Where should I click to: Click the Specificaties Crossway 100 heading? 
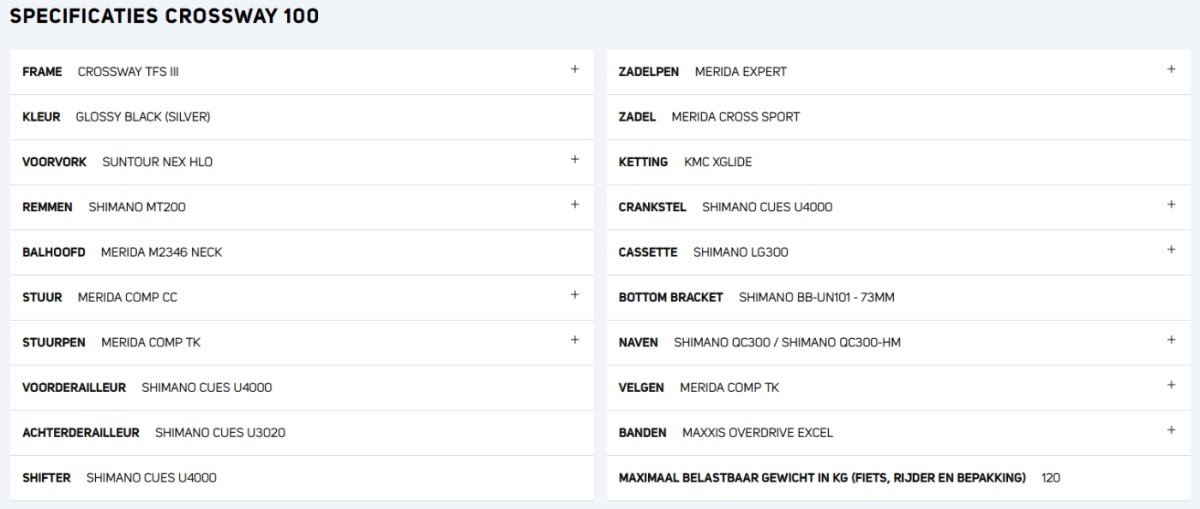[165, 16]
